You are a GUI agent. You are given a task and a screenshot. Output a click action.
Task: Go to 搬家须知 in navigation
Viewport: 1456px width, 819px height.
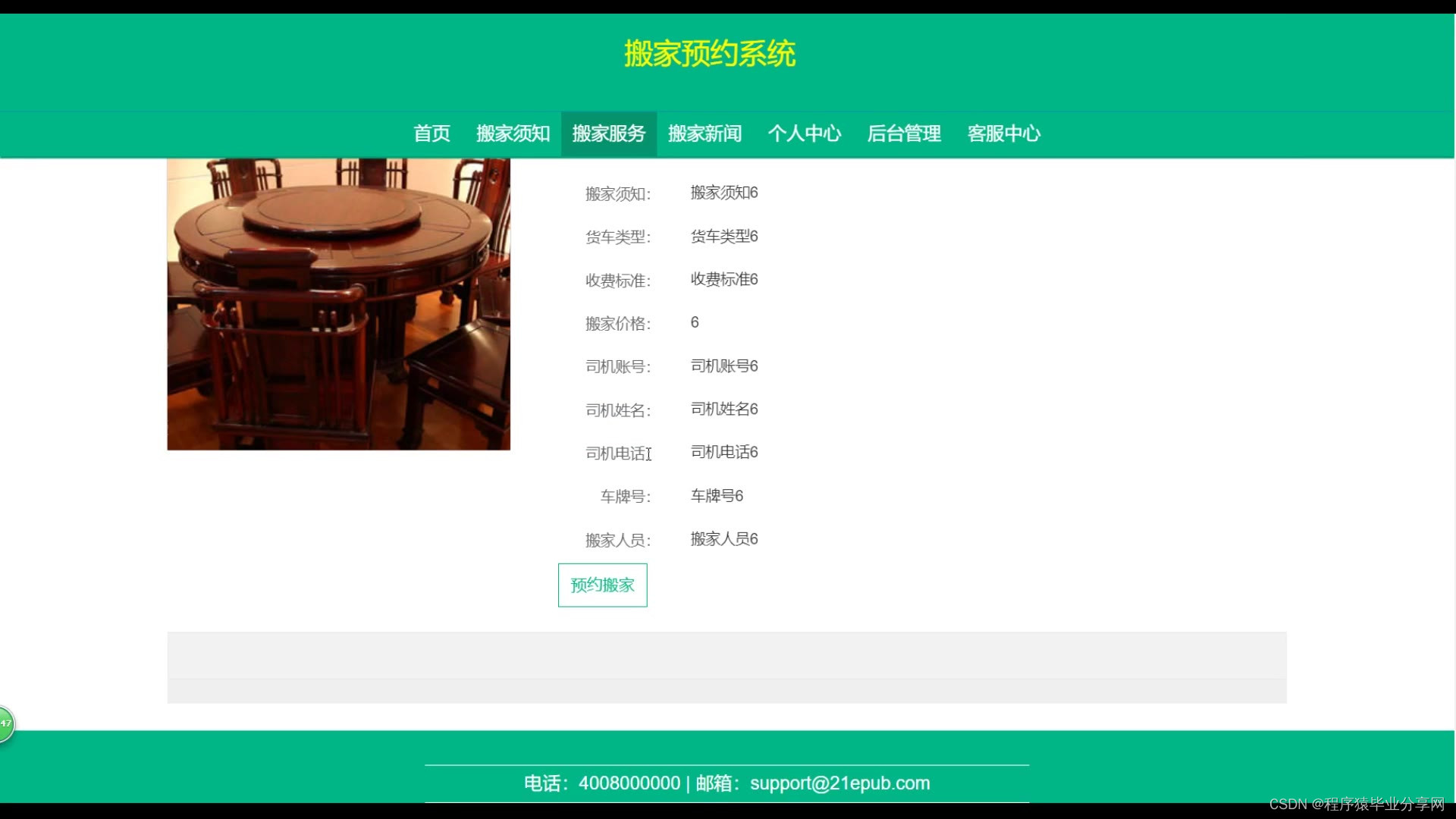point(513,133)
